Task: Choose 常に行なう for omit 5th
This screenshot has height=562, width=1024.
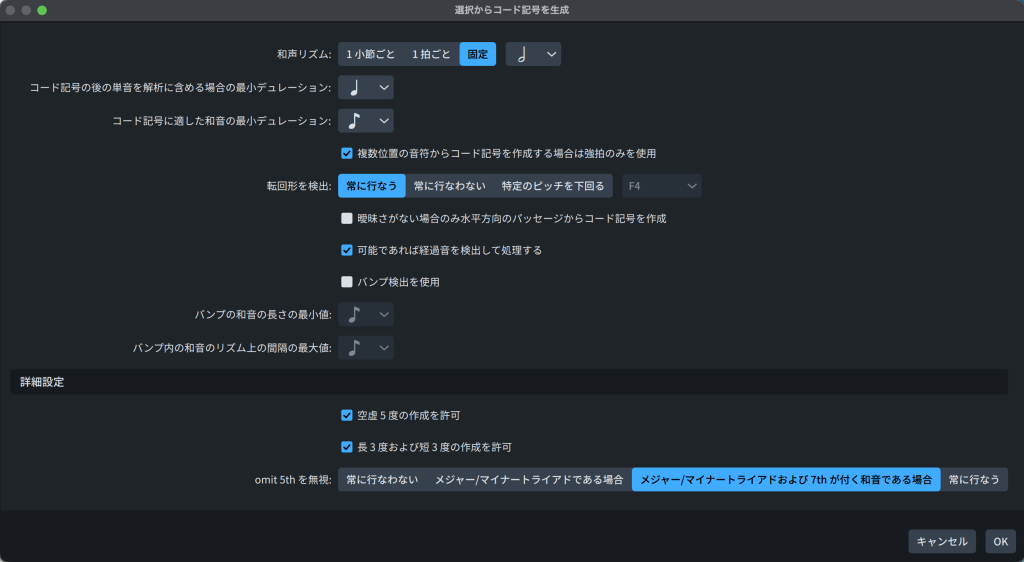Action: pyautogui.click(x=973, y=480)
